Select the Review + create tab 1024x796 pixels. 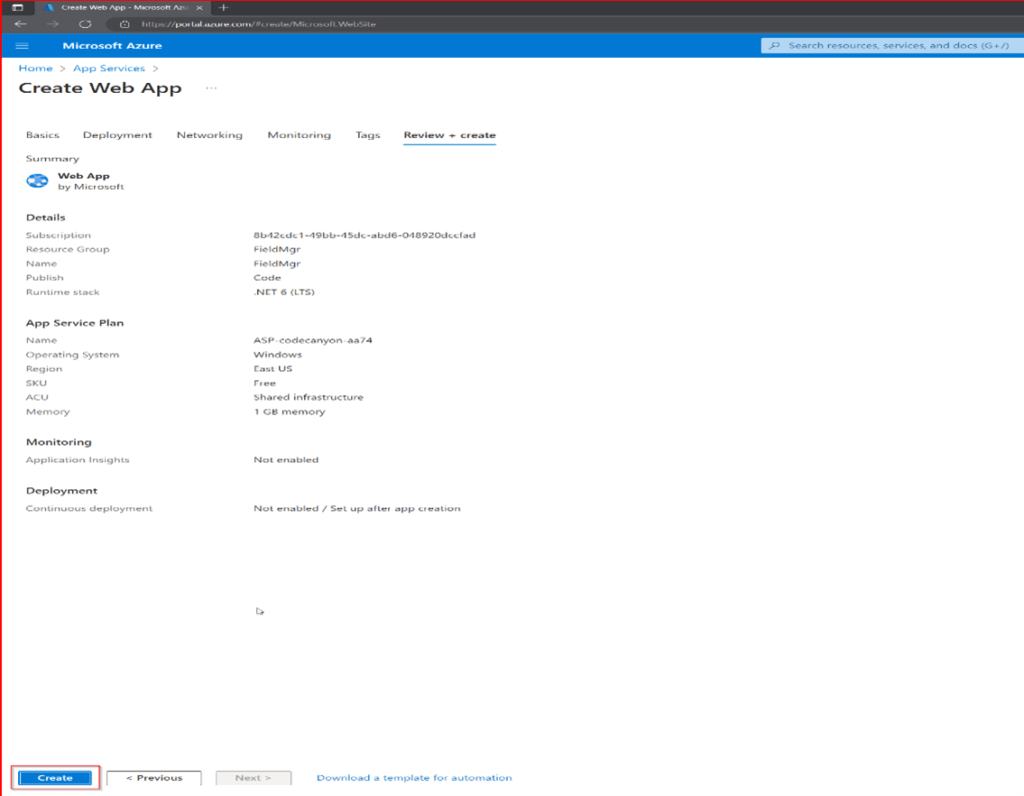point(449,135)
